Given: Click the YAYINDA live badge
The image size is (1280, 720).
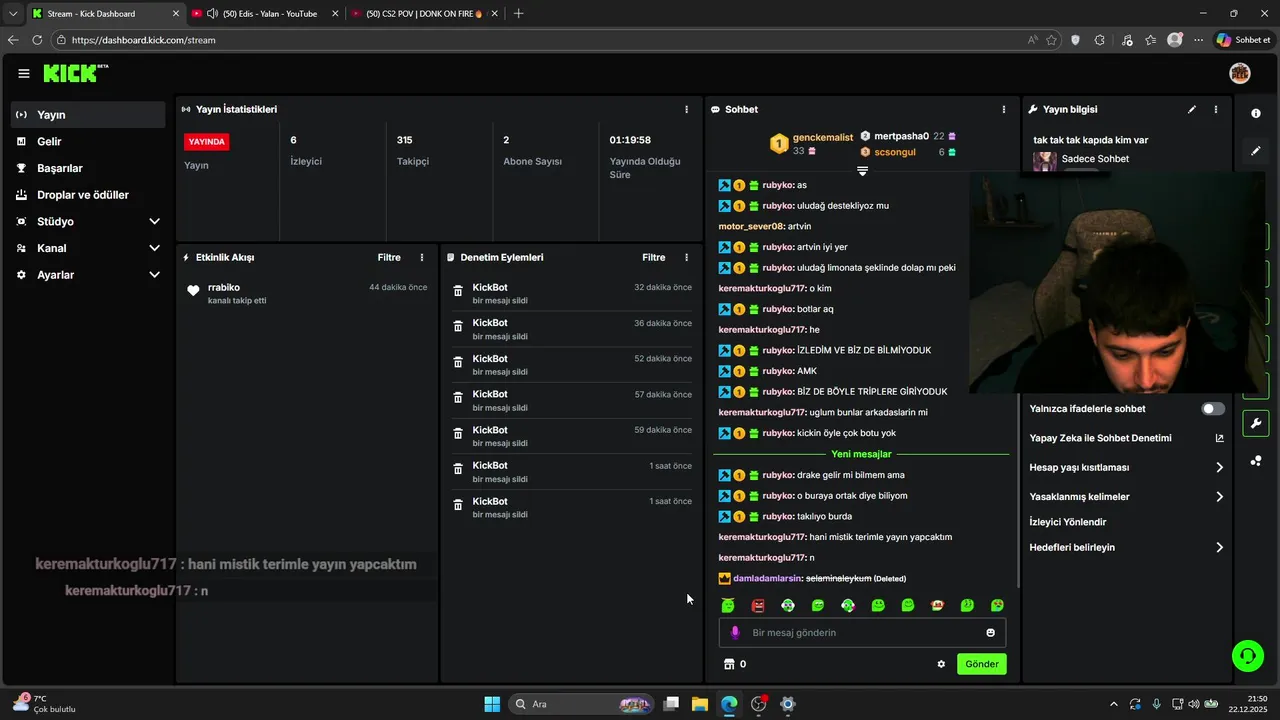Looking at the screenshot, I should pos(207,142).
